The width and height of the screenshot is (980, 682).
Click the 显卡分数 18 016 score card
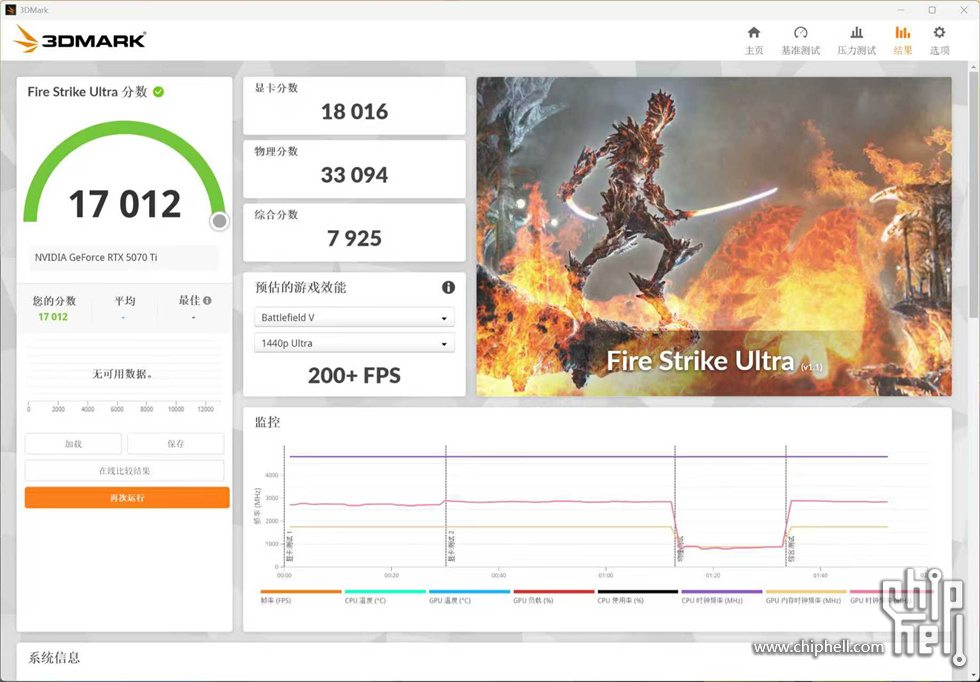click(354, 106)
